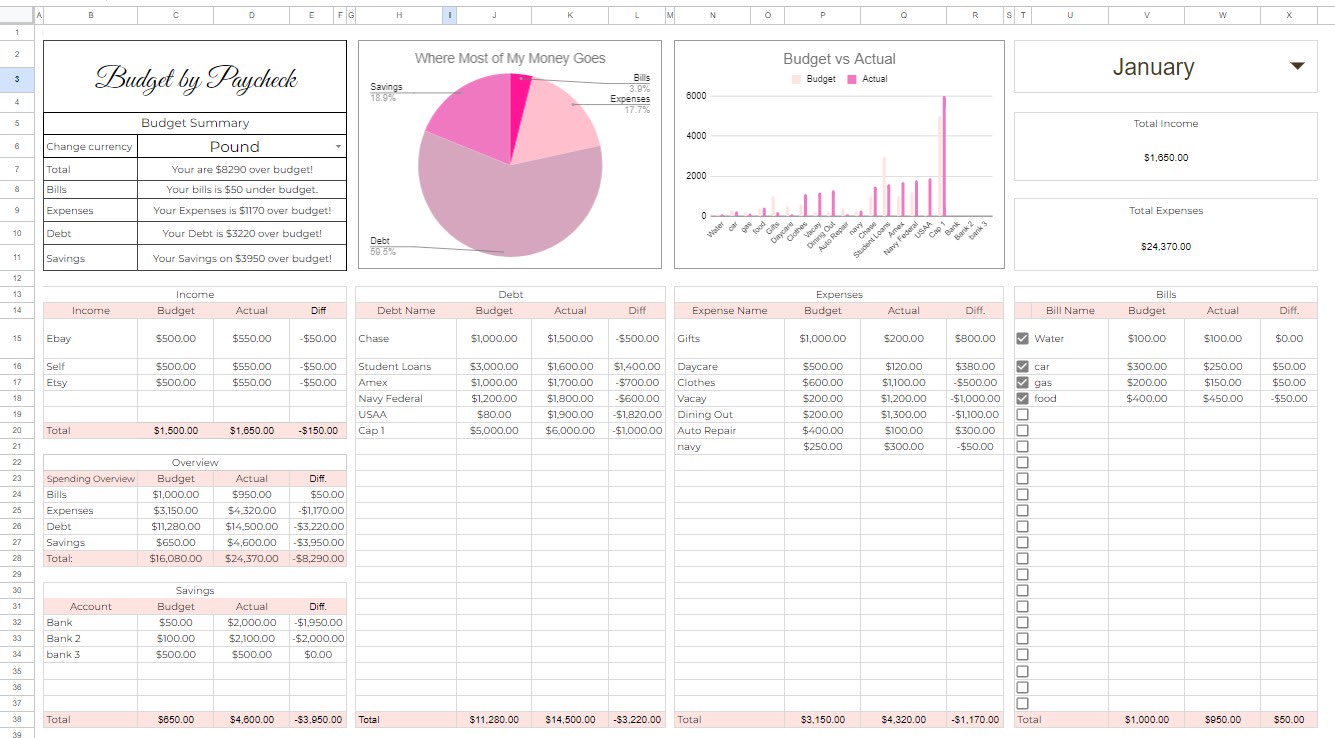Click the Total Expenses value $24,370.00 box
The image size is (1335, 738).
click(1166, 246)
